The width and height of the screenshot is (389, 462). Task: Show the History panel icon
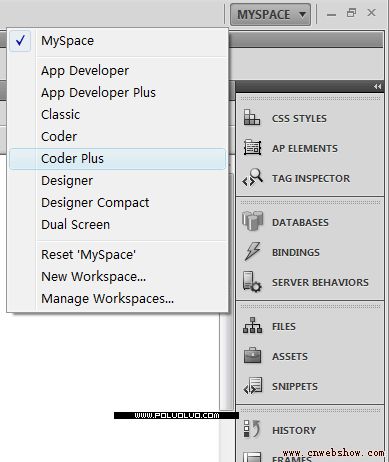click(252, 429)
